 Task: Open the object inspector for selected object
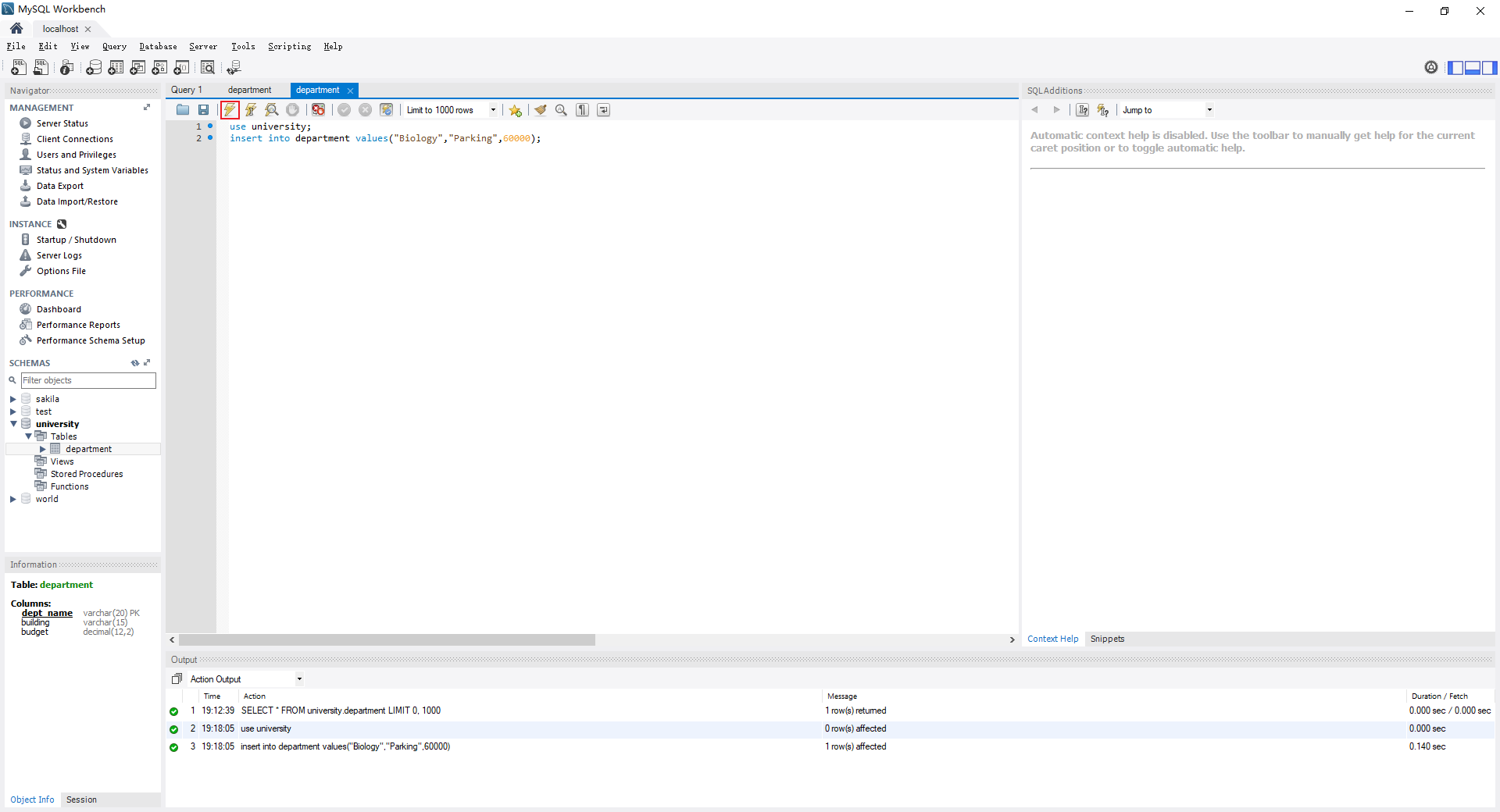67,68
